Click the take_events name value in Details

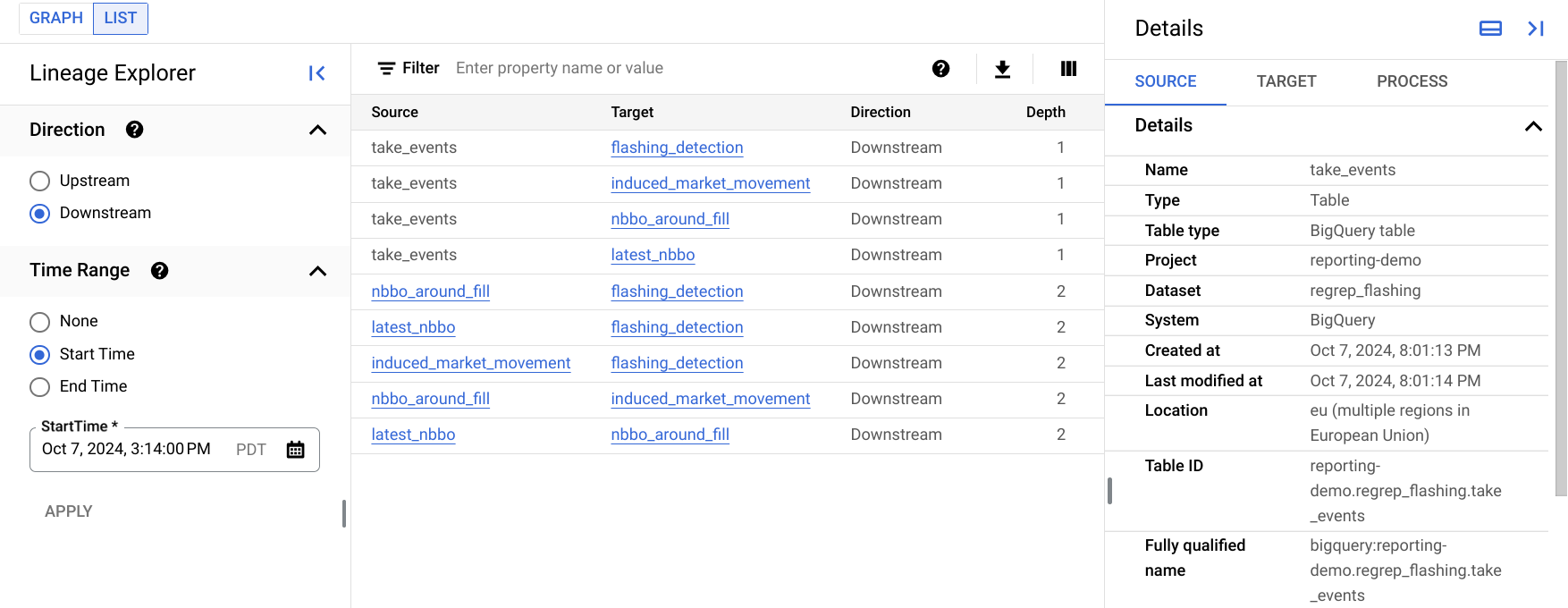[1352, 170]
